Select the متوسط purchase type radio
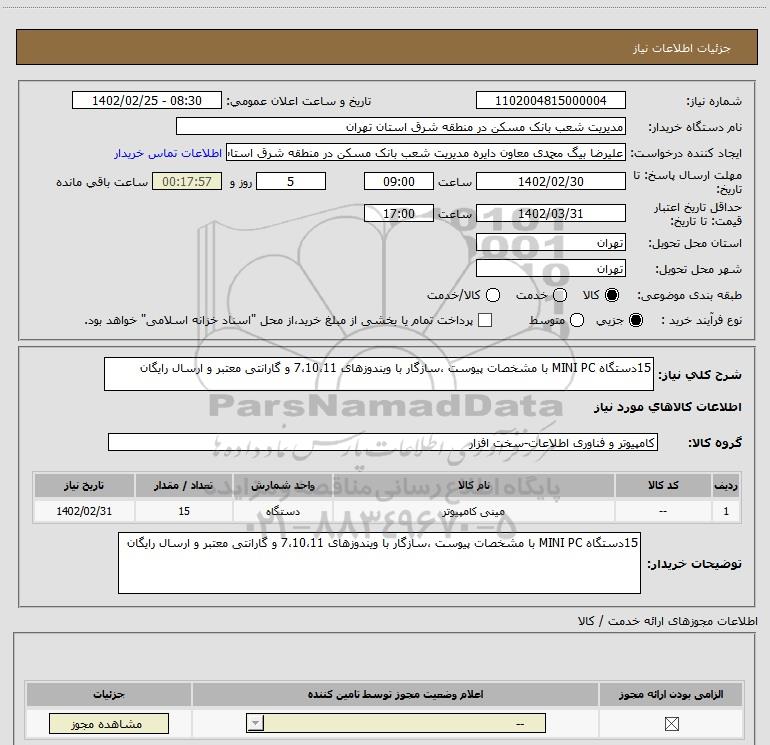The width and height of the screenshot is (770, 745). [577, 321]
